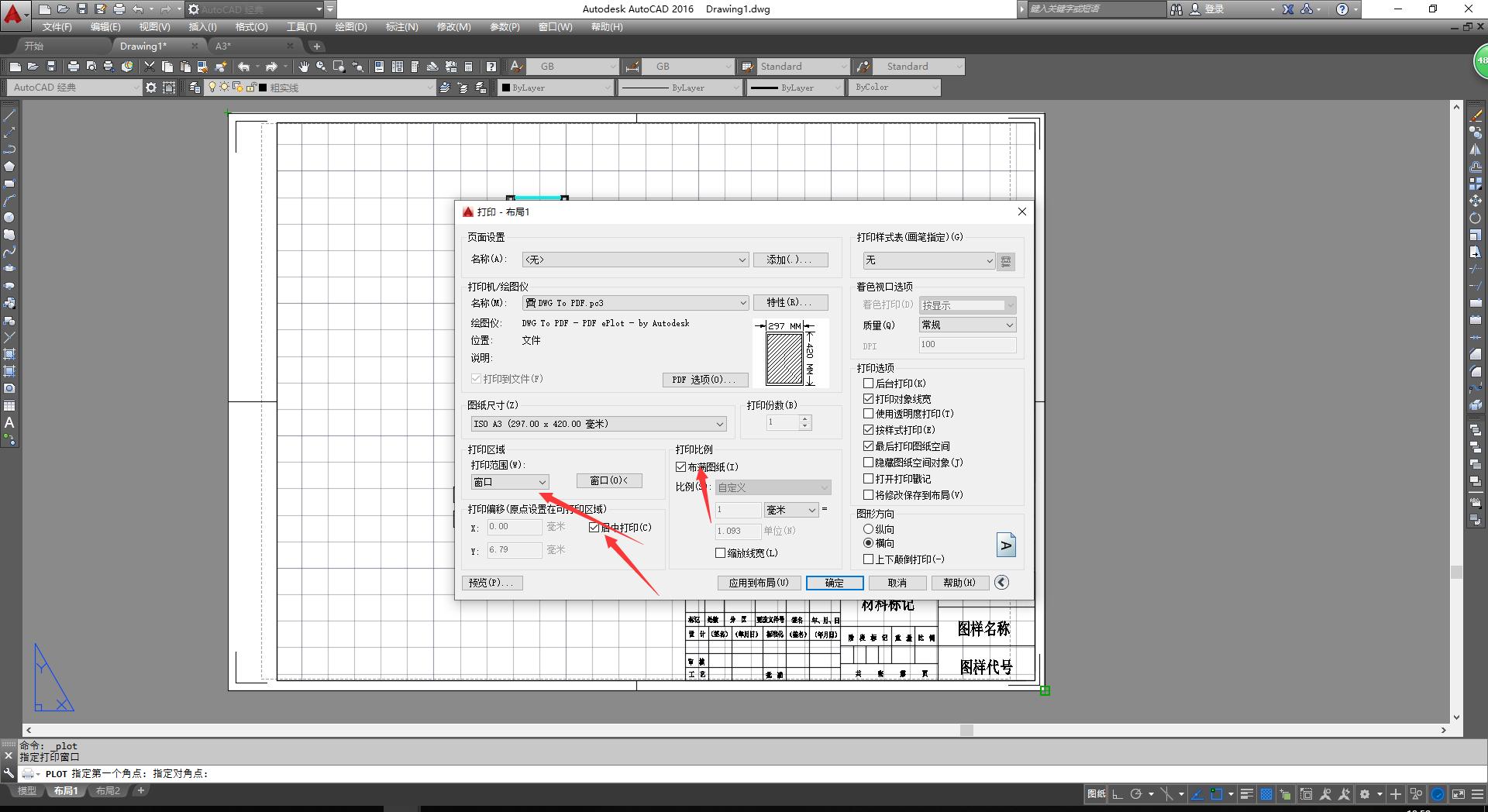This screenshot has height=812, width=1488.
Task: Open printer name DWG To PDF dropdown
Action: pyautogui.click(x=635, y=303)
